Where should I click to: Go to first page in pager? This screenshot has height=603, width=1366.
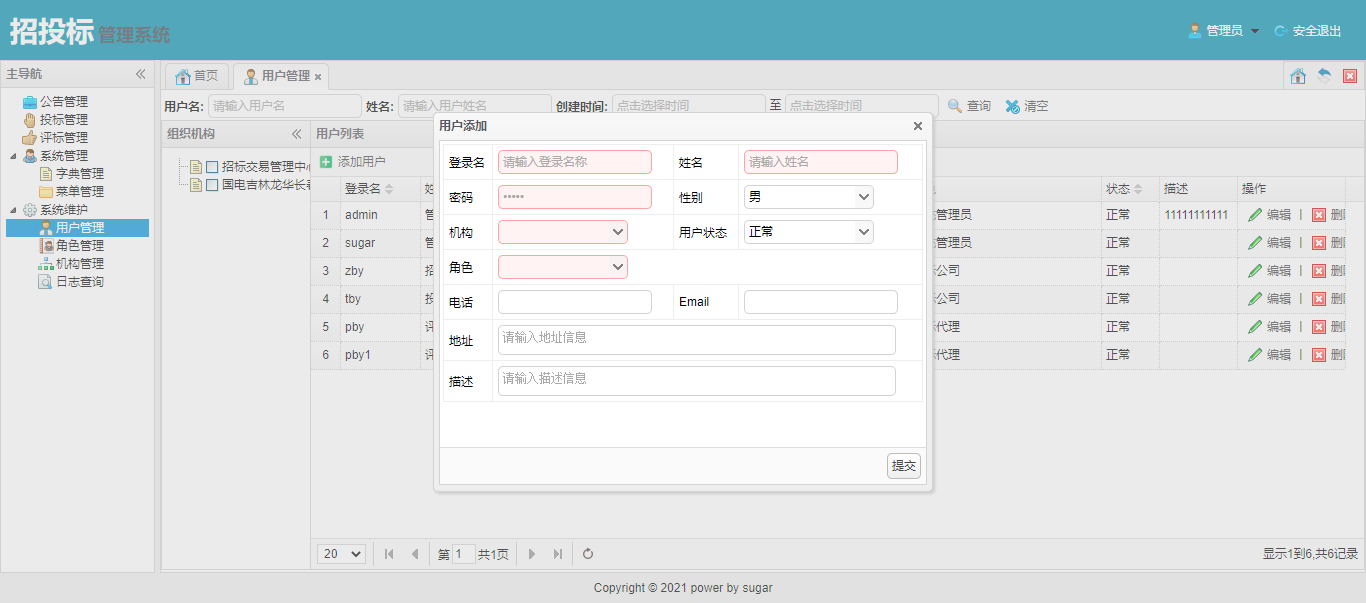[x=389, y=554]
